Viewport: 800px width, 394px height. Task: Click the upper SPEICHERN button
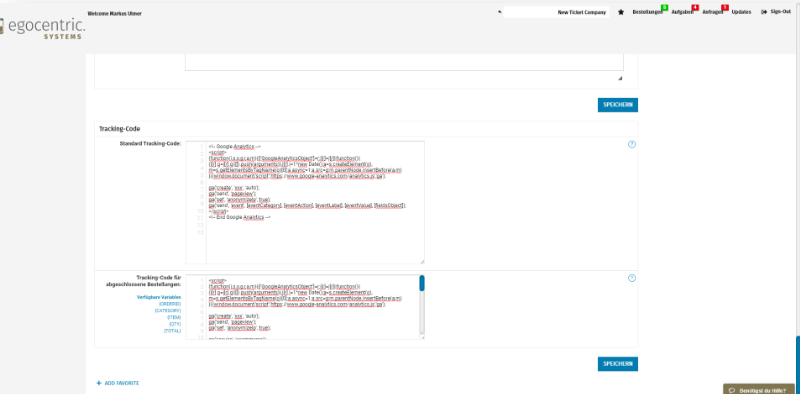[617, 105]
